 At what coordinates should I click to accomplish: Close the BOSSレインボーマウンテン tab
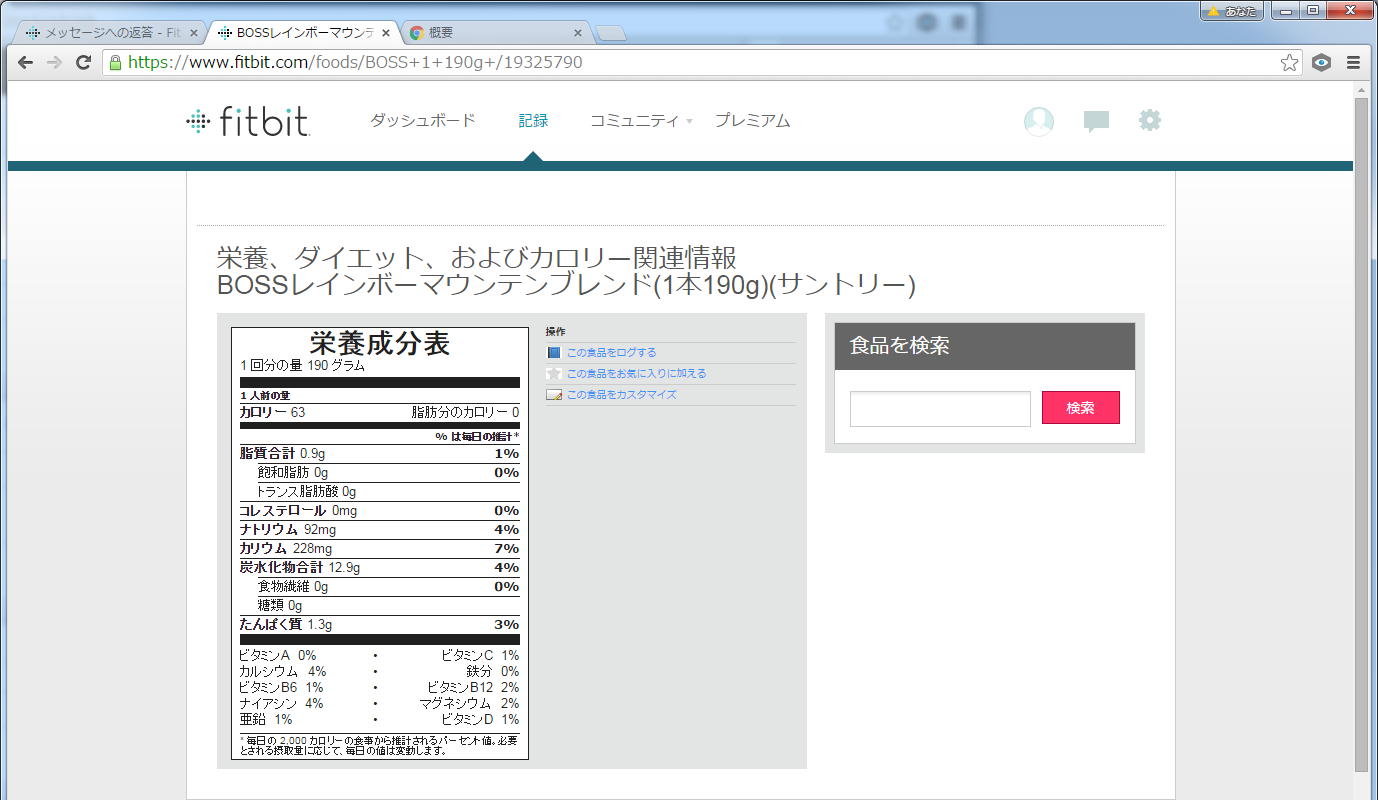click(x=386, y=33)
